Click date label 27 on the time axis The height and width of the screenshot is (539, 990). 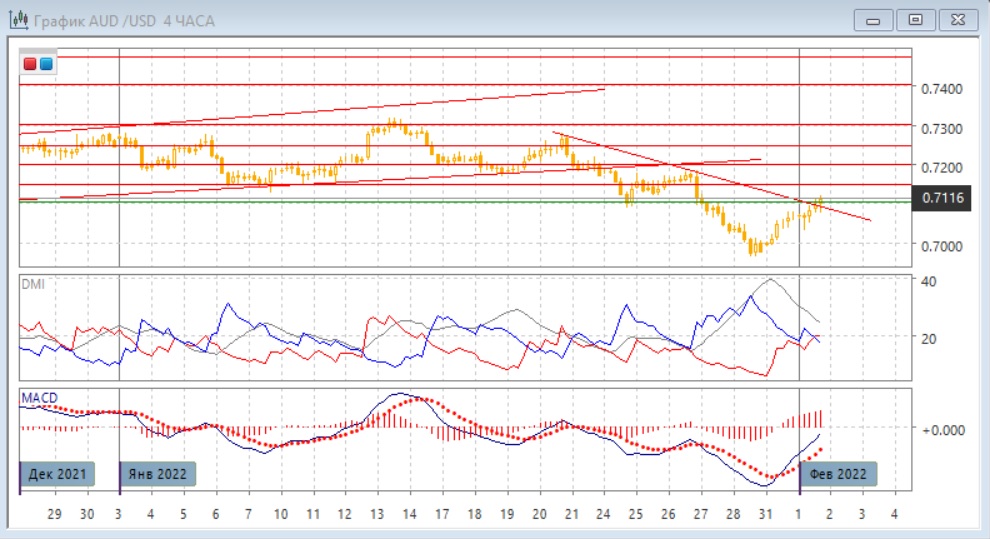point(700,514)
